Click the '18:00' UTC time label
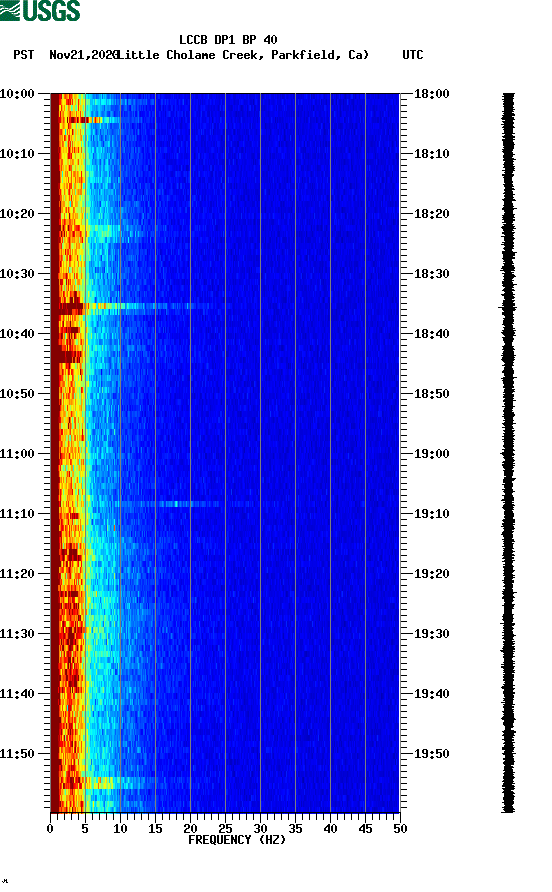The image size is (552, 892). (x=431, y=94)
